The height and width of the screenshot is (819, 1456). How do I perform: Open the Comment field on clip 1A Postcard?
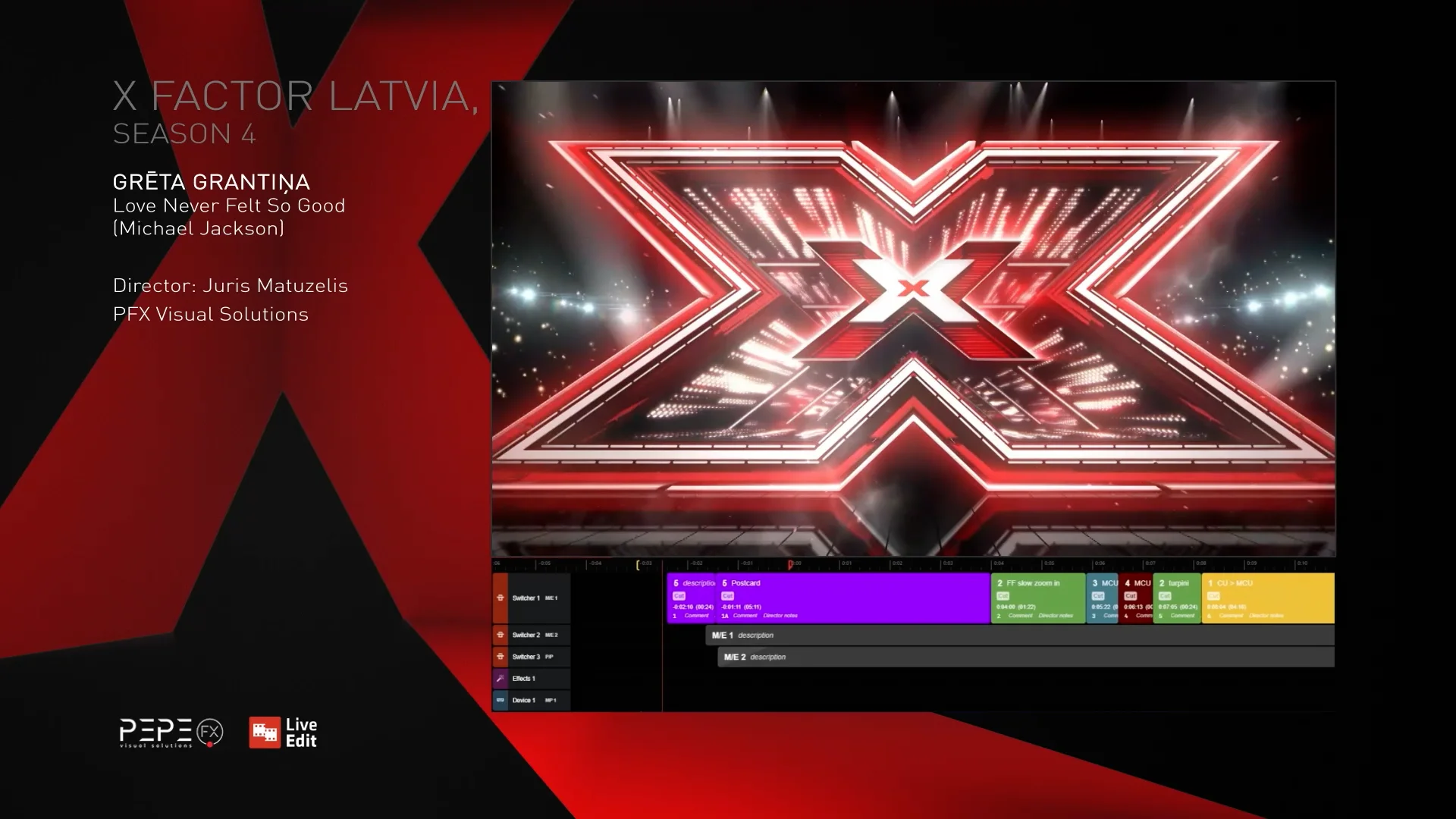point(745,616)
